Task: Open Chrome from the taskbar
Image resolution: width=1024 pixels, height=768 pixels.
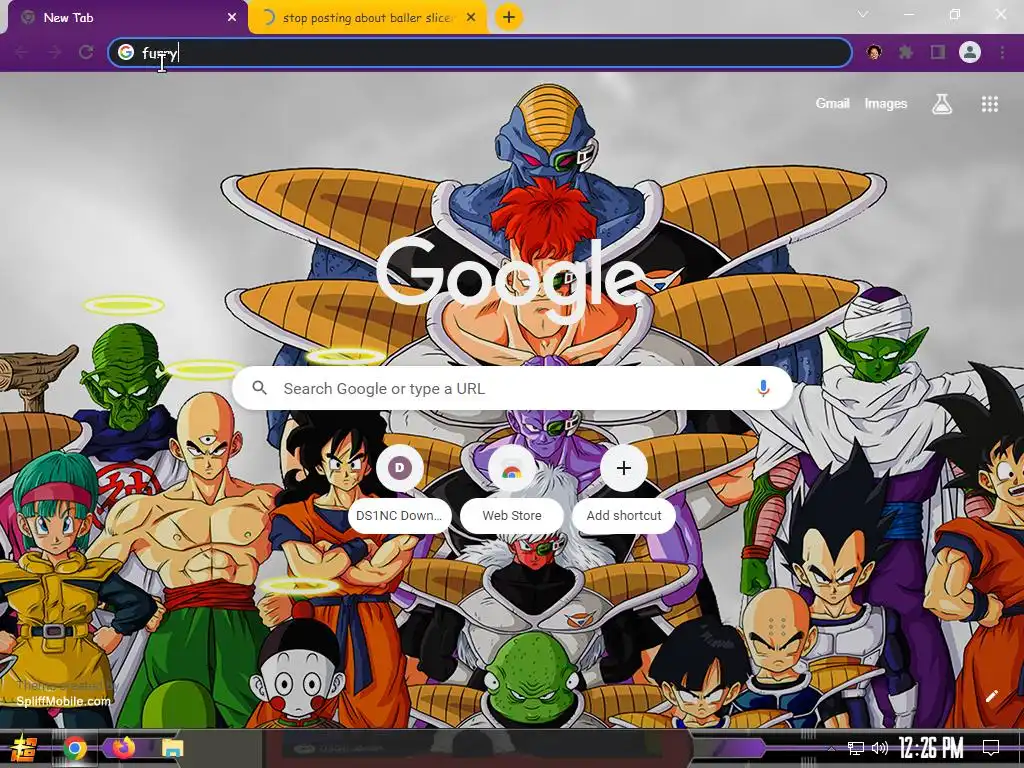Action: 74,748
